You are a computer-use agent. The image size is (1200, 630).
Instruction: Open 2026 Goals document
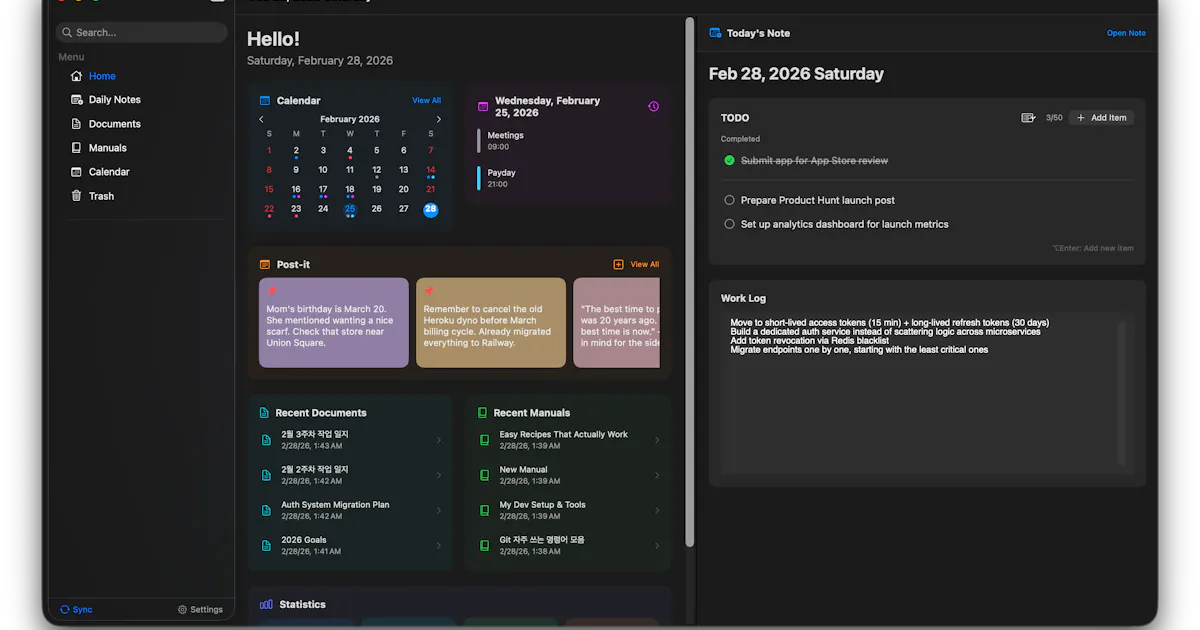(x=351, y=545)
